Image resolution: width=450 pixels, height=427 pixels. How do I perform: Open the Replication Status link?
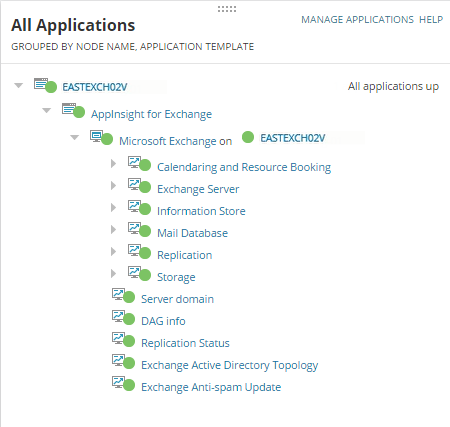pos(185,343)
